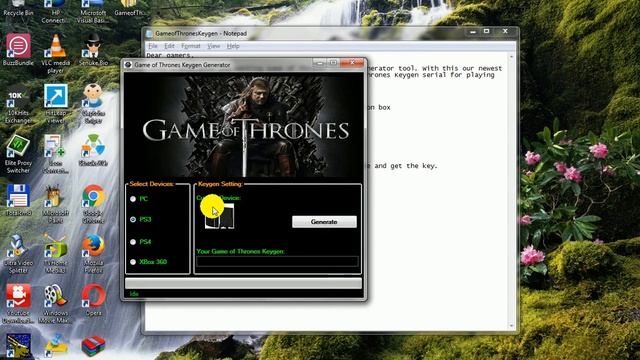
Task: Choose PS4 as the device
Action: pos(133,242)
